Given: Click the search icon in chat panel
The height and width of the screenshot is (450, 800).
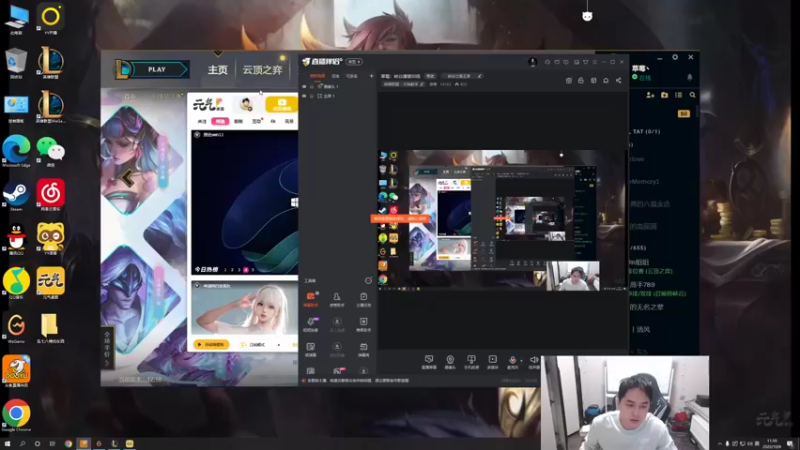Looking at the screenshot, I should coord(692,95).
